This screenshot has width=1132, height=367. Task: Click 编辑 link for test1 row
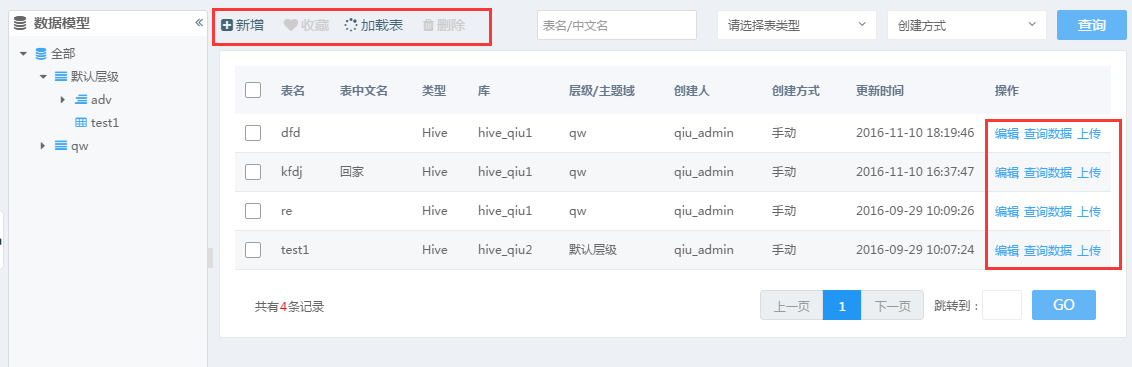(x=1007, y=250)
